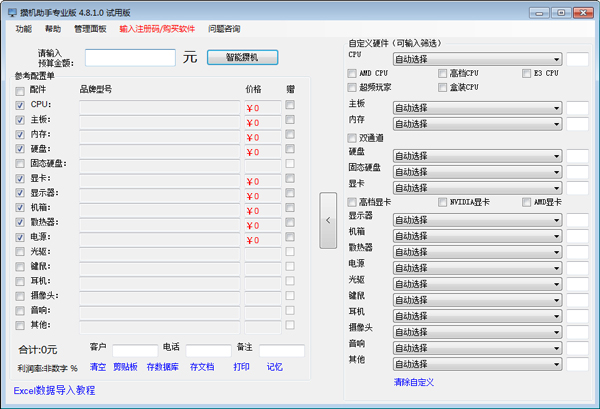600x409 pixels.
Task: Click the price box beside CPU dropdown
Action: [x=577, y=59]
